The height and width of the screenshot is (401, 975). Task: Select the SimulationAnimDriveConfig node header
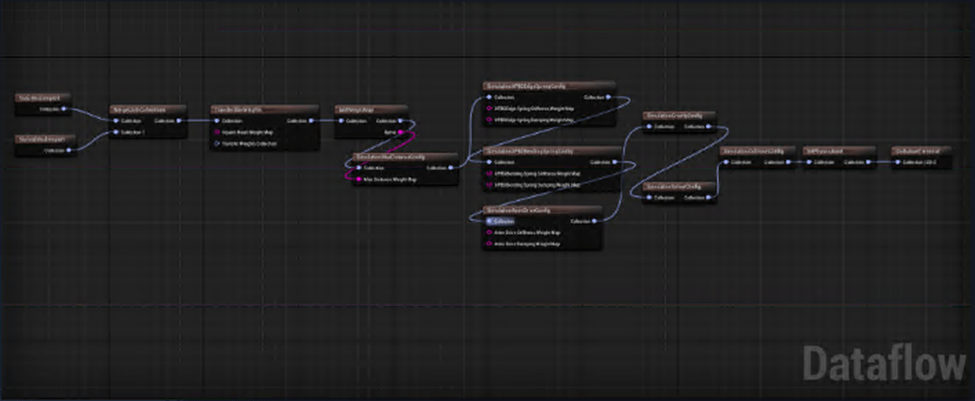542,210
